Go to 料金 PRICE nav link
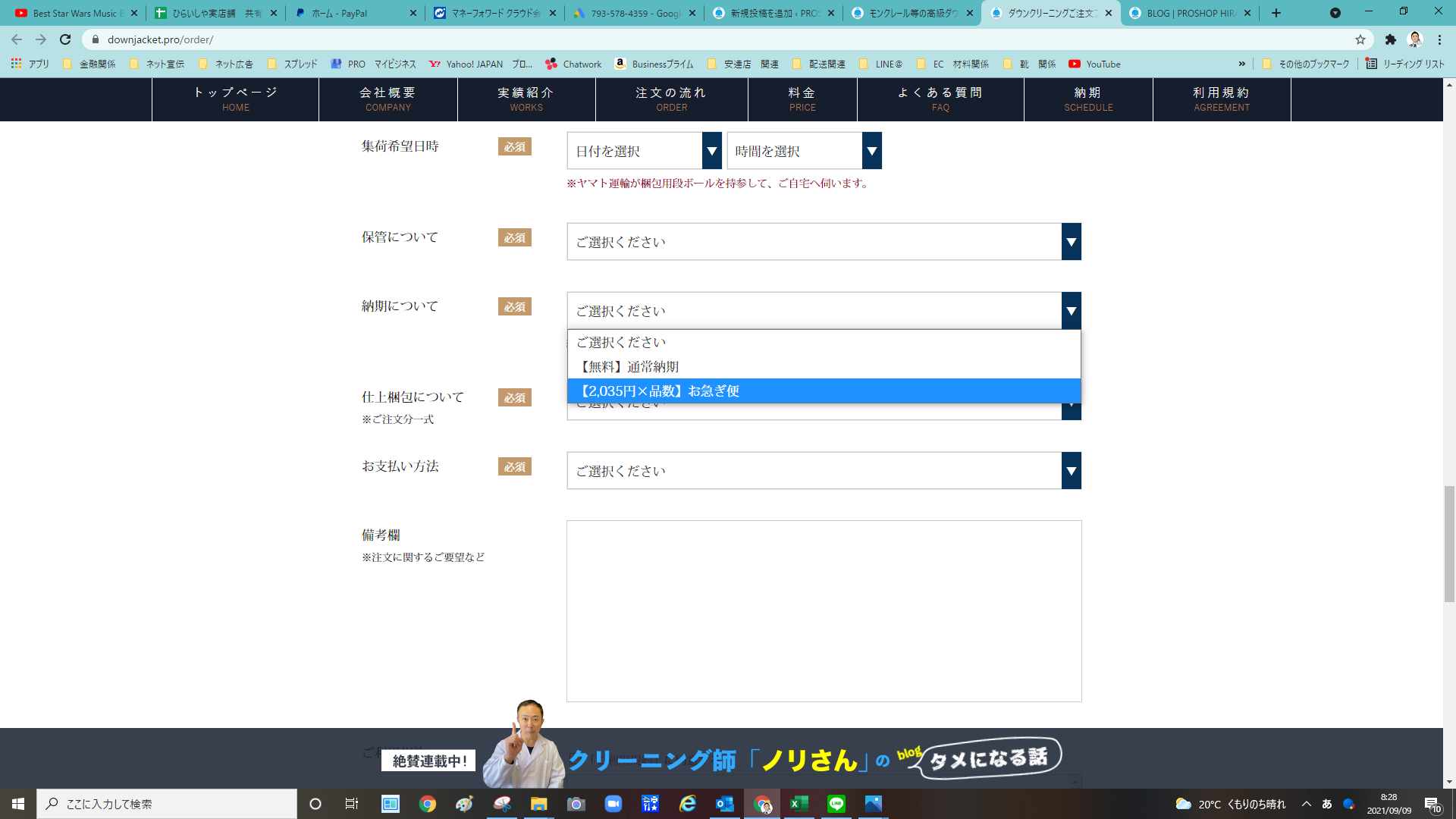1456x819 pixels. [x=802, y=99]
